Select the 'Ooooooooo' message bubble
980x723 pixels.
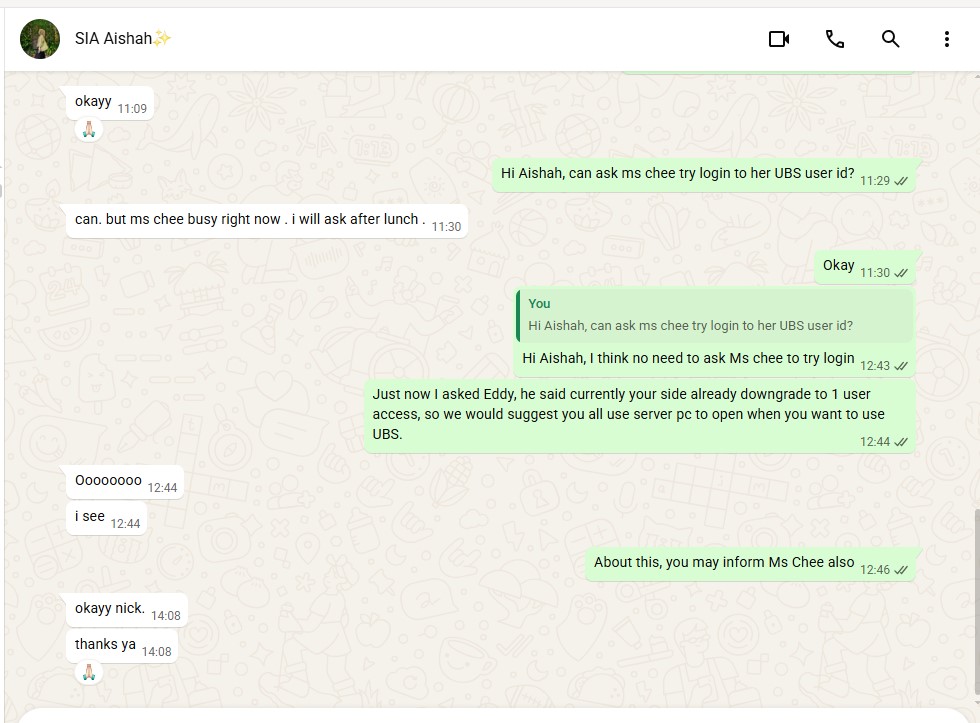[x=125, y=482]
